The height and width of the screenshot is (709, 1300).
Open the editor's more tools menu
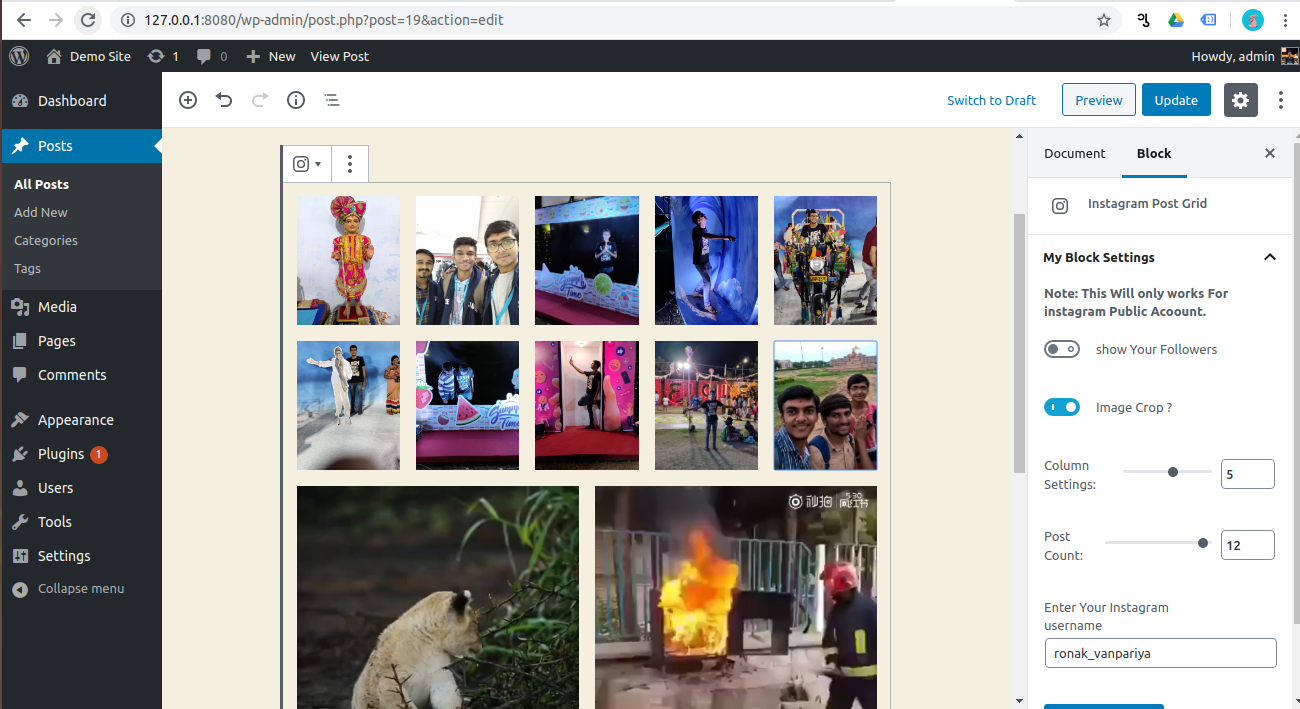point(1281,100)
